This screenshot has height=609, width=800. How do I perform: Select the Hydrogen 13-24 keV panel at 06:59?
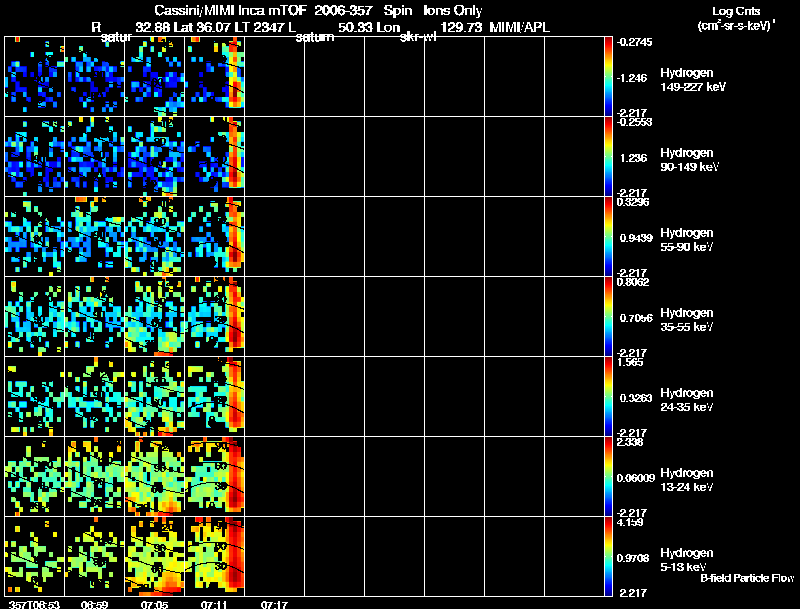click(x=94, y=476)
